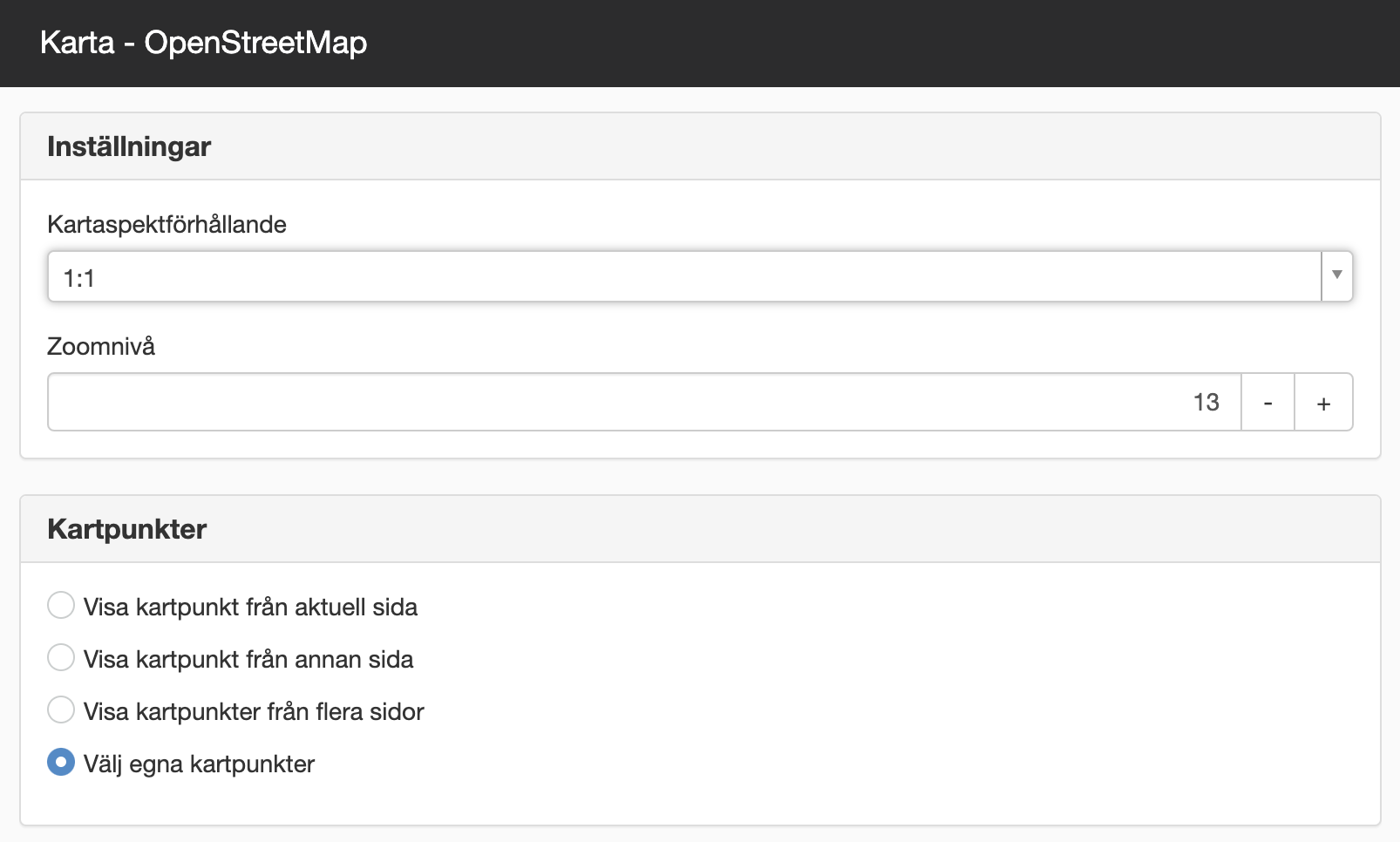
Task: Select the 'Välj egna kartpunkter' radio button
Action: (61, 762)
